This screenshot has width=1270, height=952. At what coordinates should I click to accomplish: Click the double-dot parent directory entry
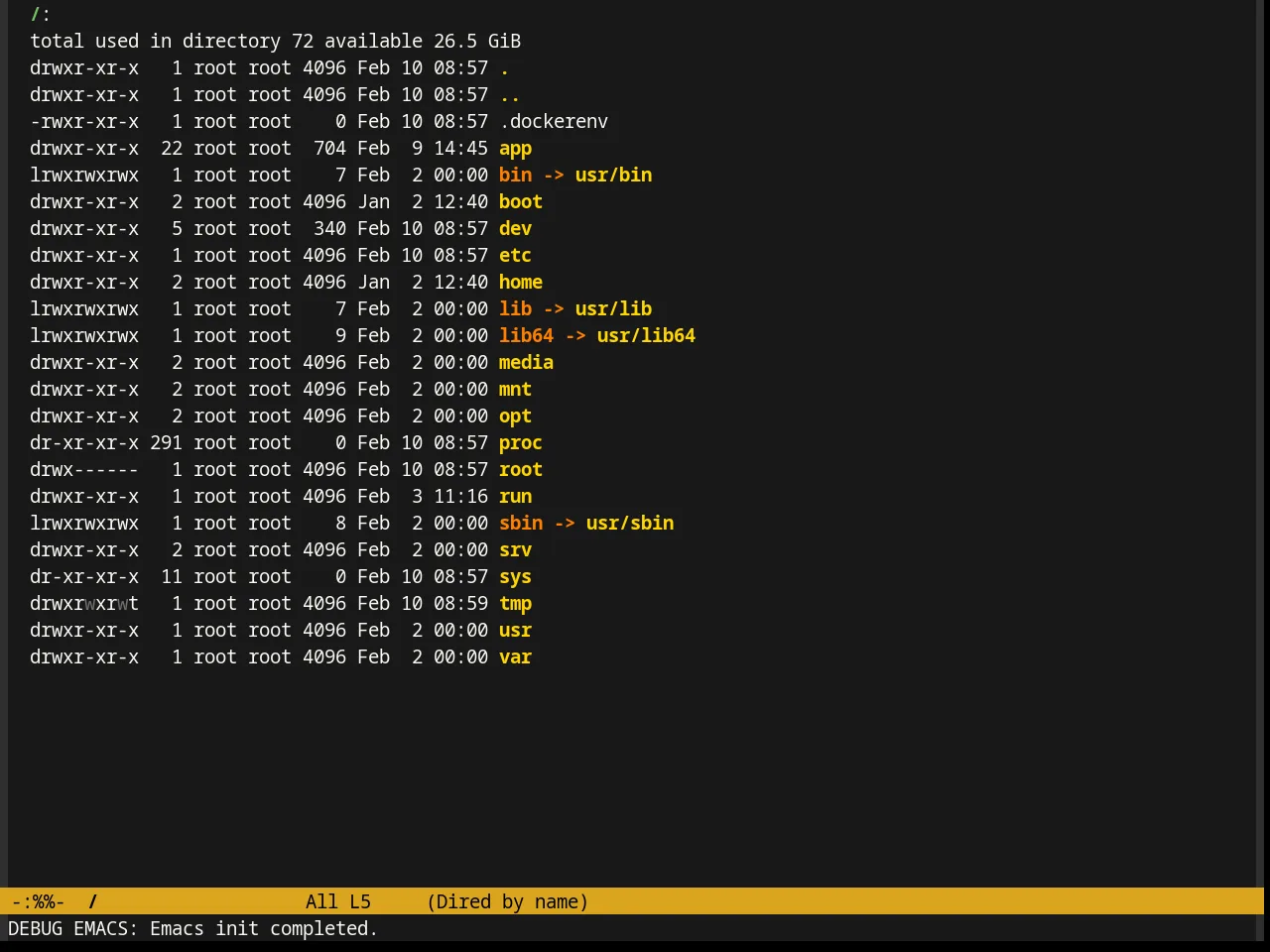(x=509, y=95)
